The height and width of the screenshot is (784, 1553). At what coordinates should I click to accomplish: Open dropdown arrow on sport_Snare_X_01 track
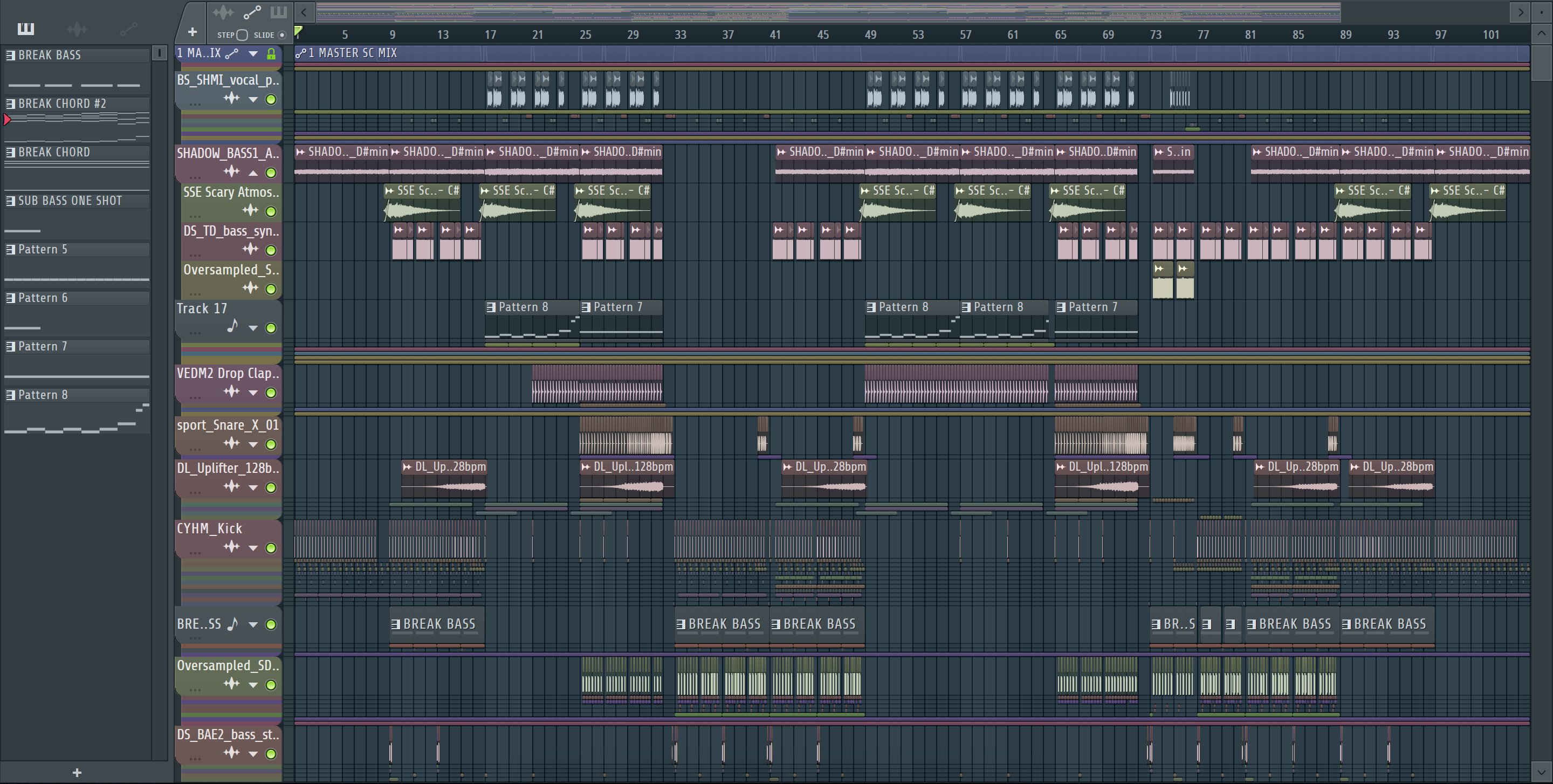coord(253,445)
